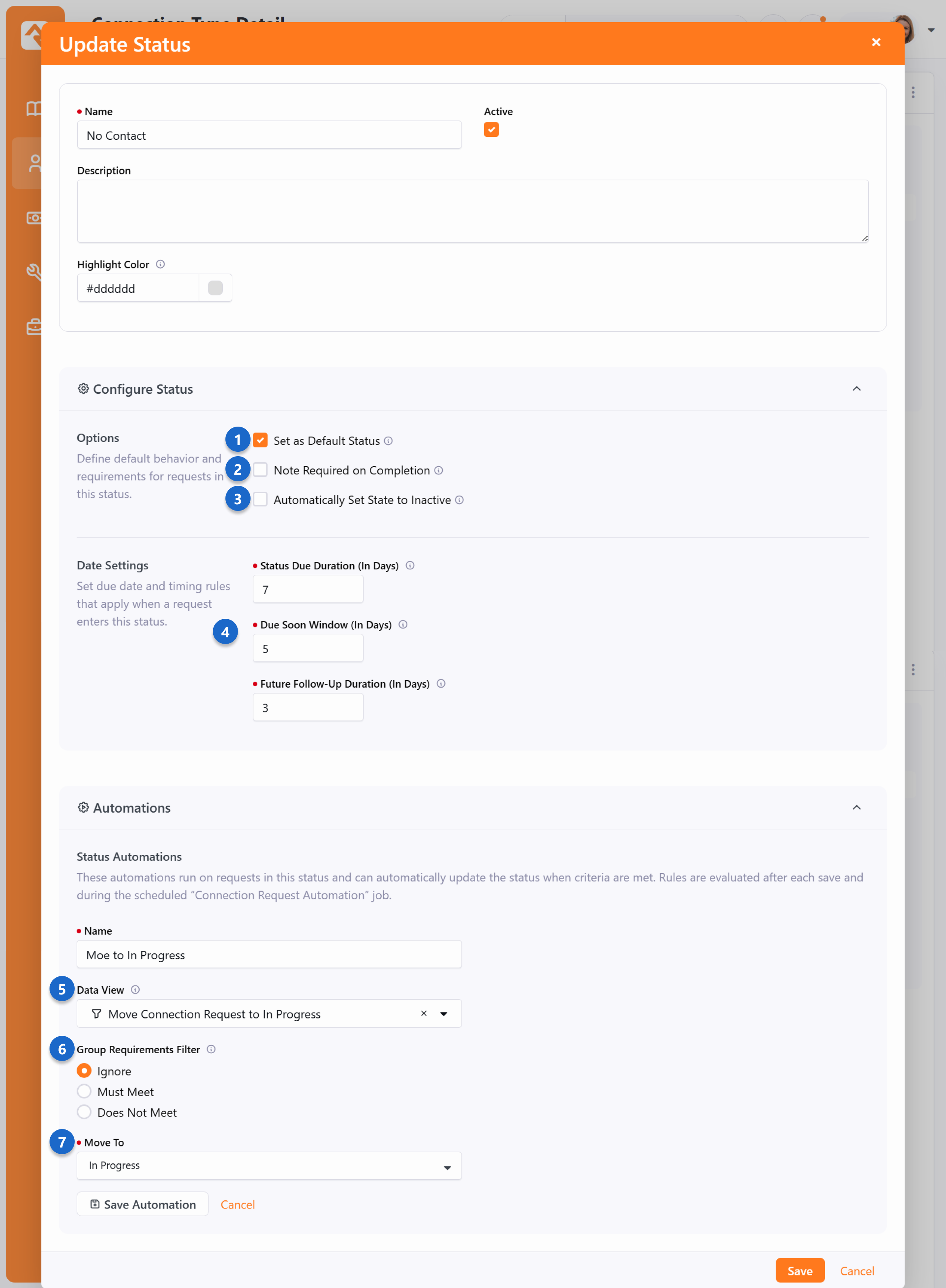The height and width of the screenshot is (1288, 946).
Task: Click info icon beside Due Soon Window
Action: point(403,624)
